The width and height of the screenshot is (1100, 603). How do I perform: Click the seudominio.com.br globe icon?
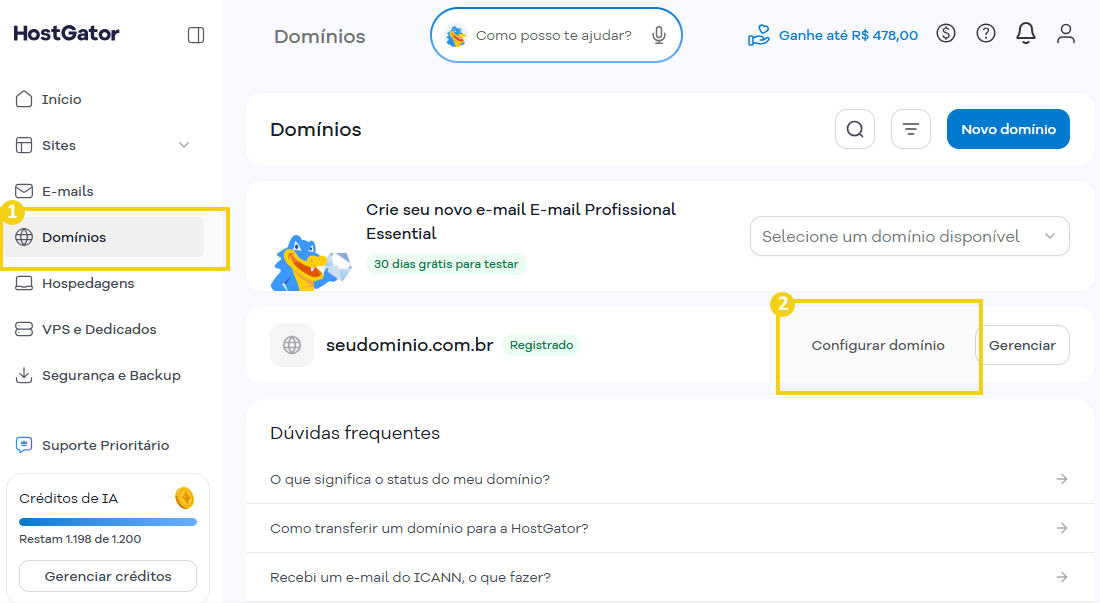click(x=292, y=345)
